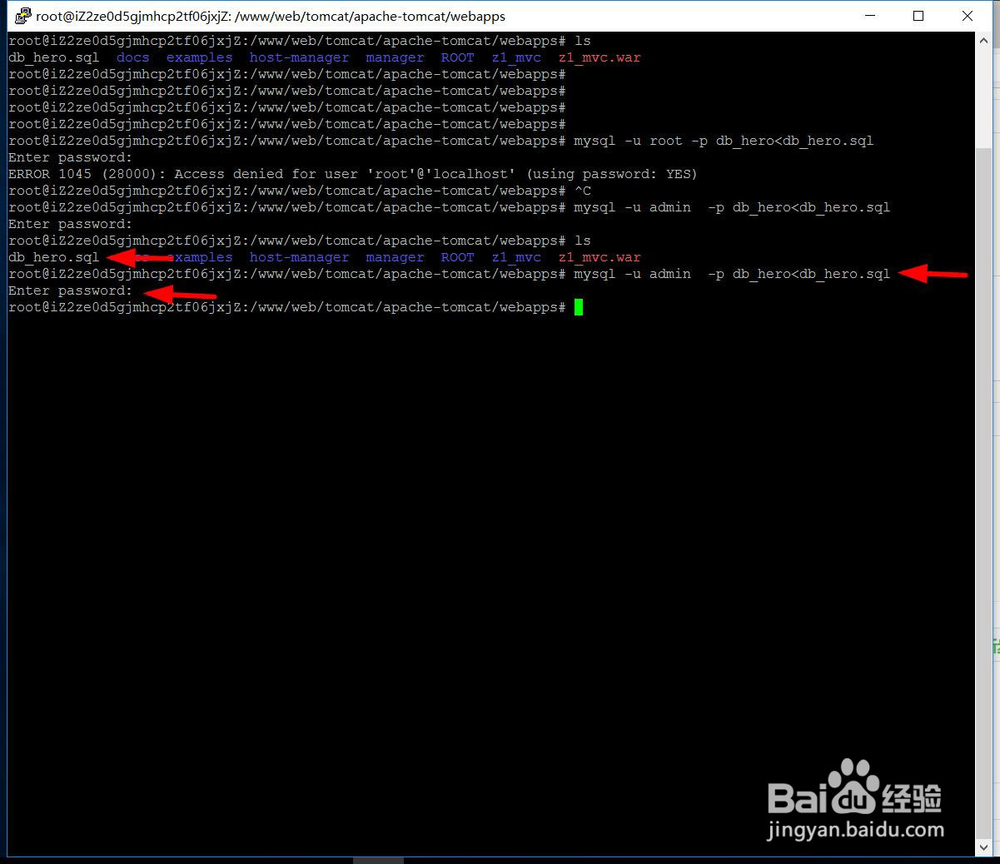This screenshot has width=1000, height=864.
Task: Minimize the PuTTY terminal window
Action: click(x=870, y=16)
